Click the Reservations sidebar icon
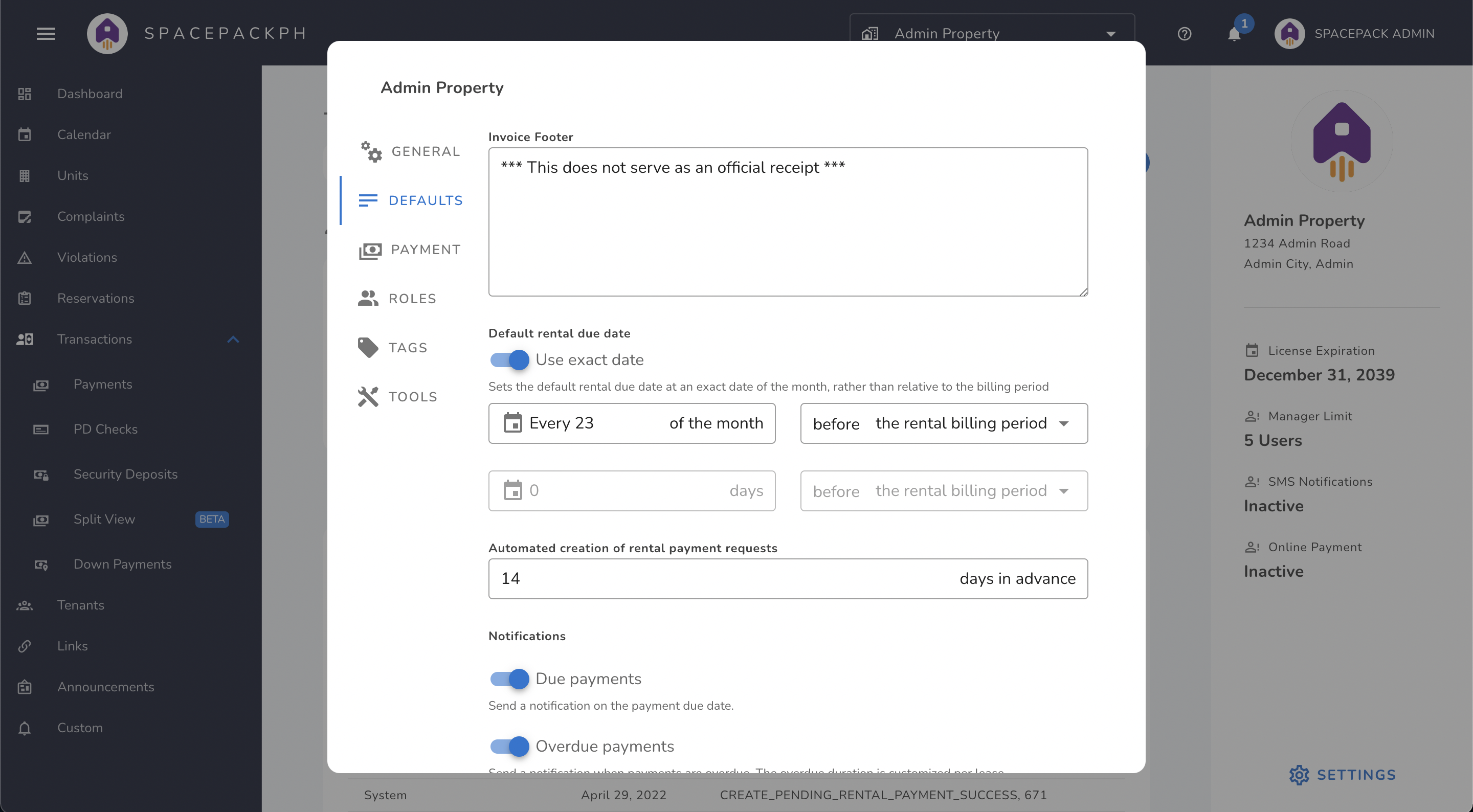Screen dimensions: 1473x812 coord(24,297)
